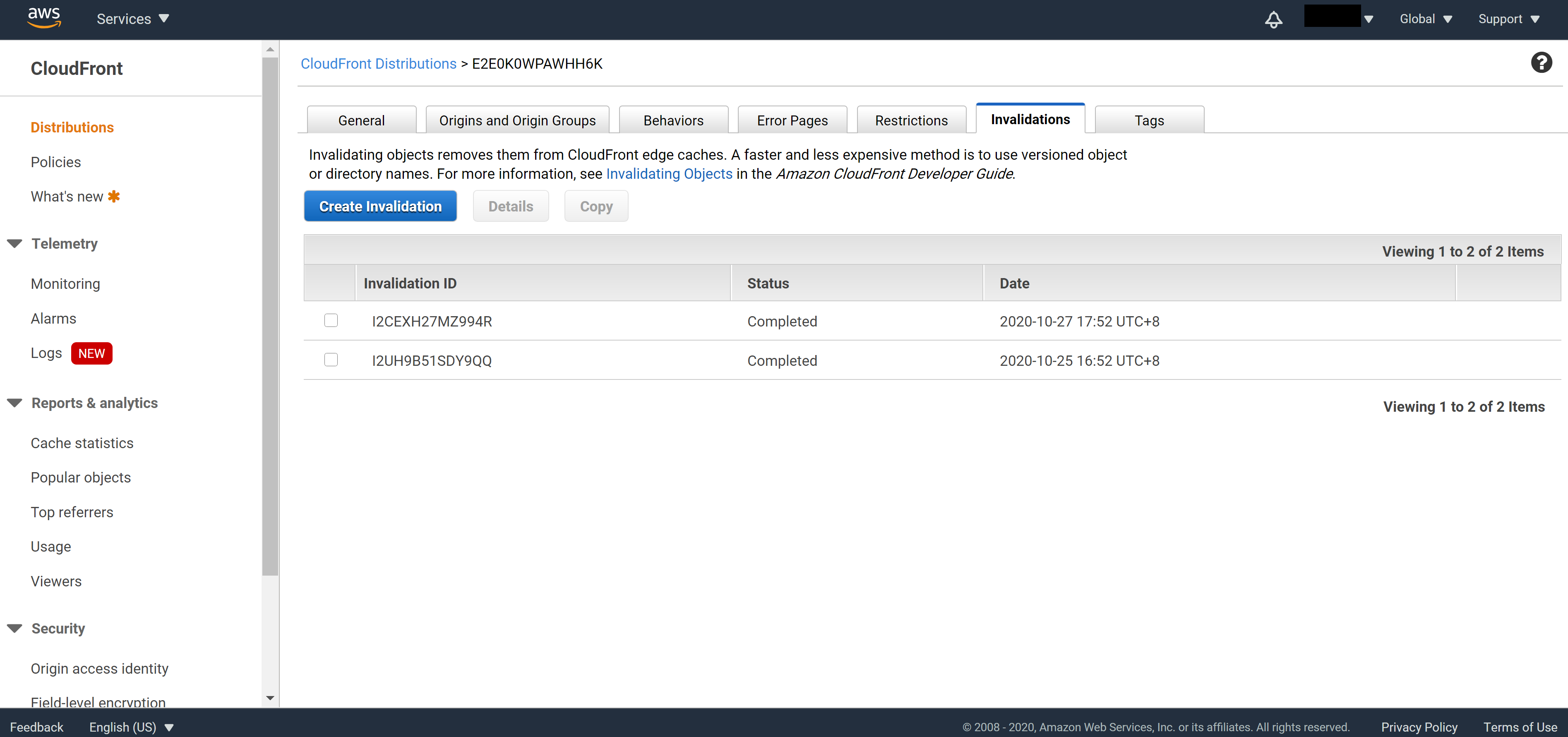Click the Create Invalidation button
This screenshot has width=1568, height=737.
pos(380,206)
